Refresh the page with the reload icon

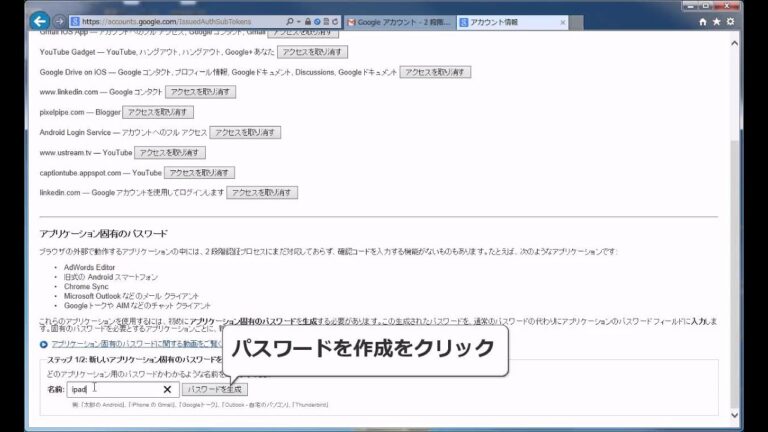[x=335, y=22]
